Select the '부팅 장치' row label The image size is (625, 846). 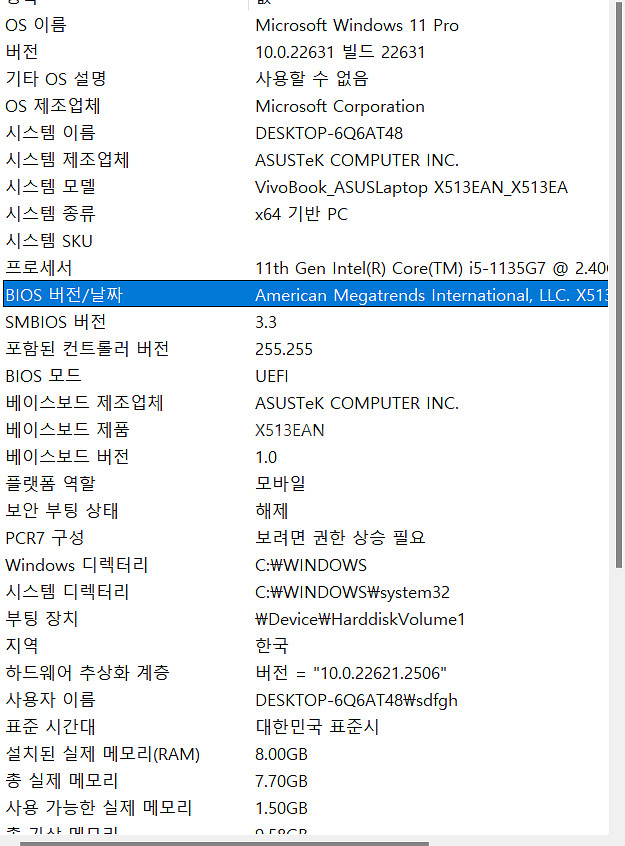42,618
